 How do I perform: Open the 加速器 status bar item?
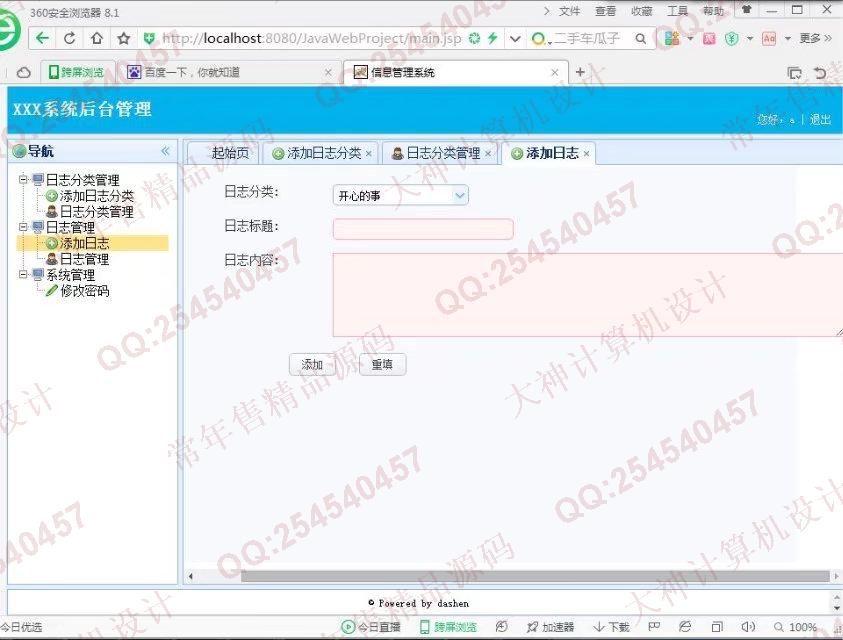(550, 627)
